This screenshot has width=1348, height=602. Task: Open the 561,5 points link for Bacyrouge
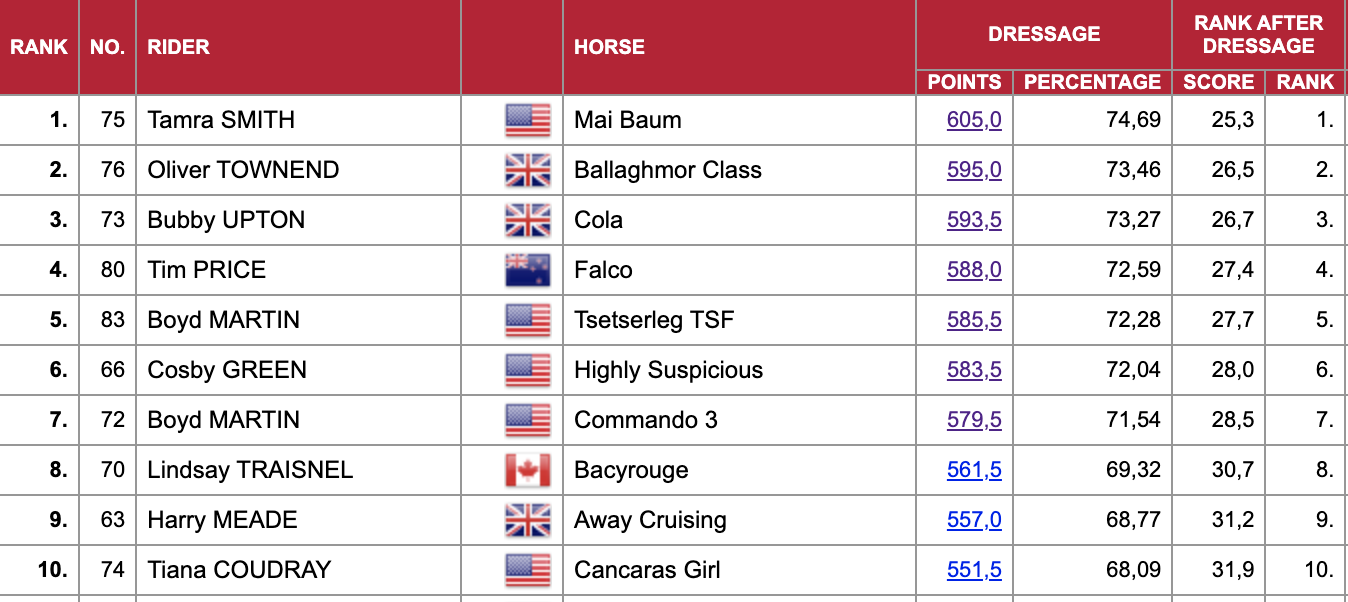[x=974, y=470]
